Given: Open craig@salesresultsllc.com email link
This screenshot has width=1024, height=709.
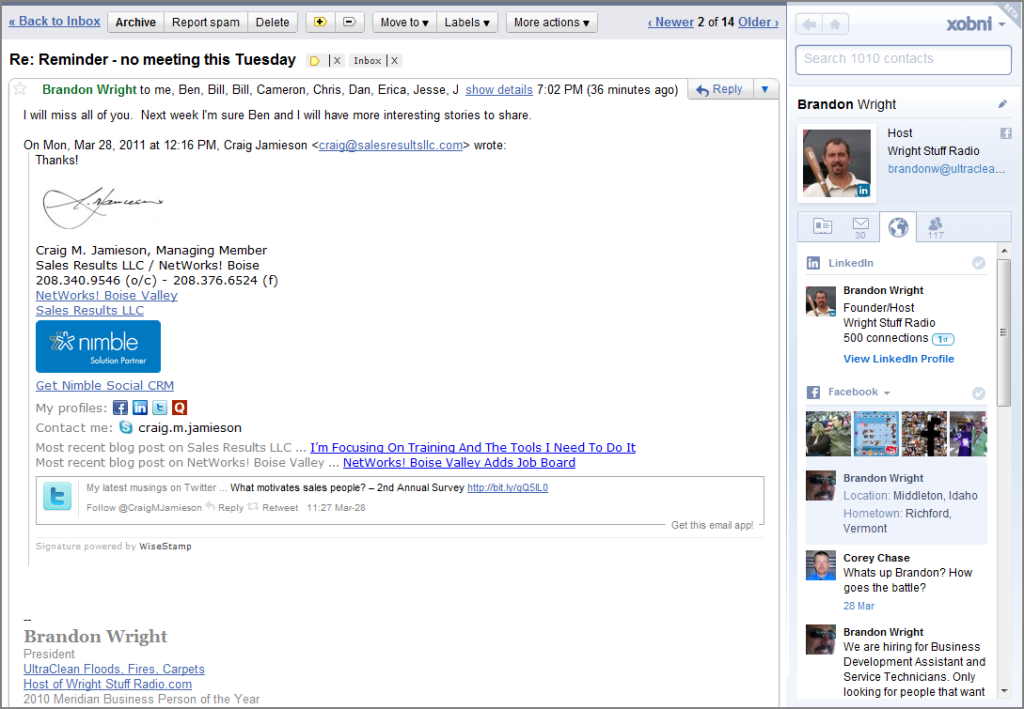Looking at the screenshot, I should click(391, 145).
